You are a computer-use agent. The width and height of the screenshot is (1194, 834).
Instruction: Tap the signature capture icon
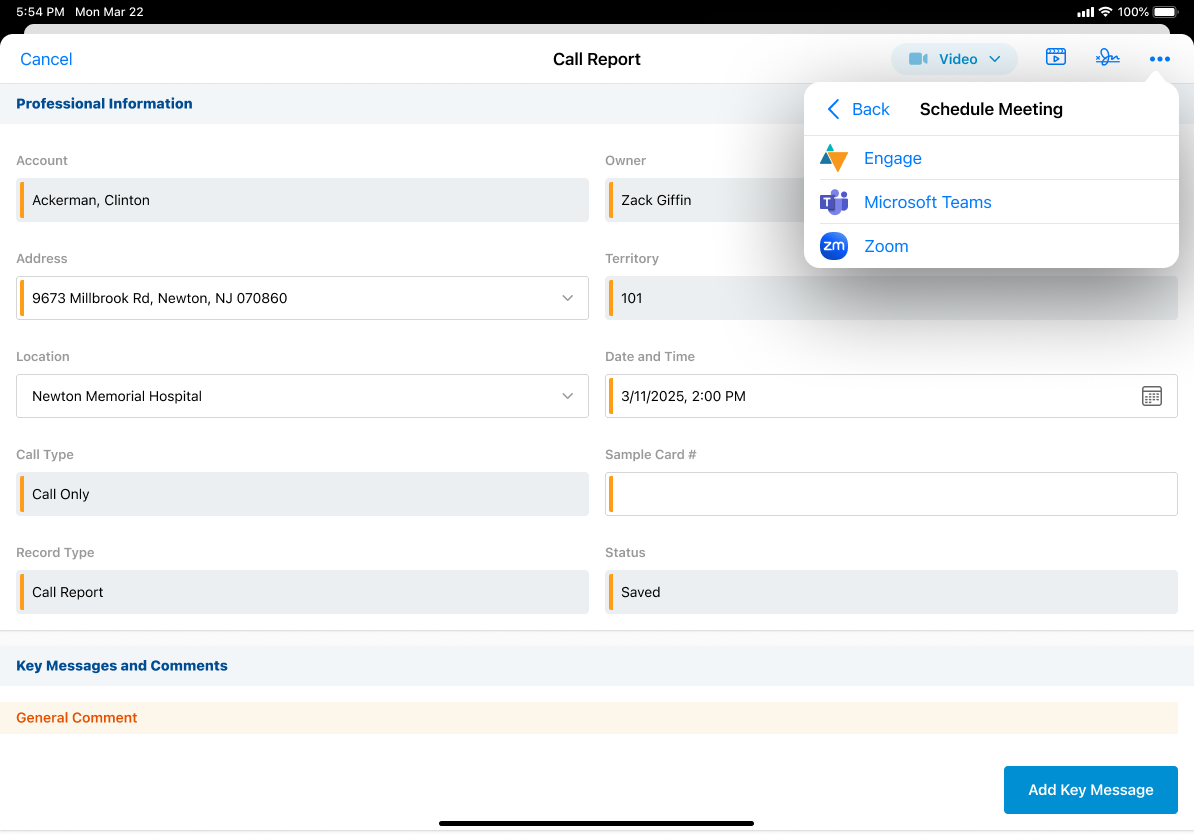click(x=1107, y=58)
